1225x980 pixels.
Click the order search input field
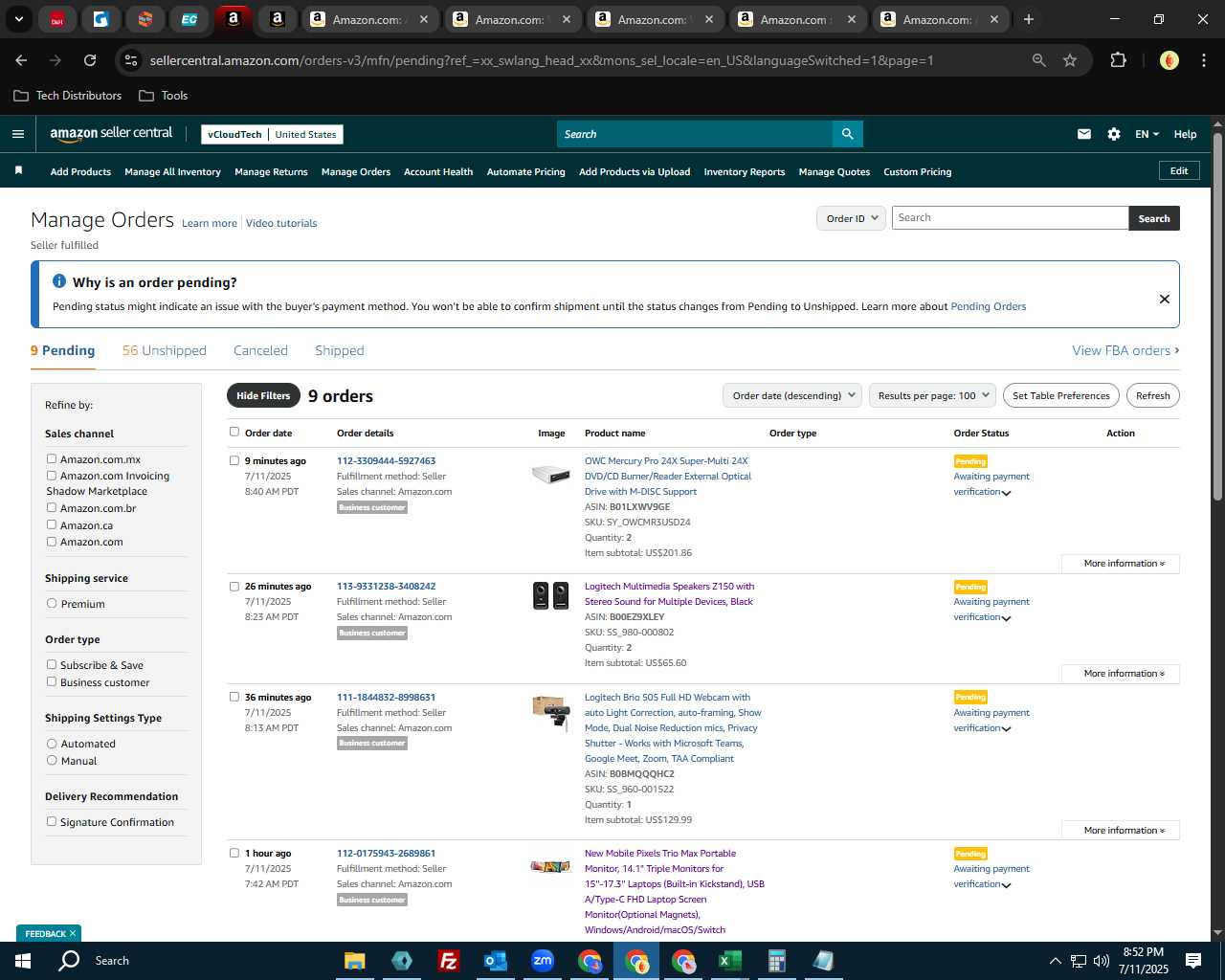click(x=1010, y=218)
